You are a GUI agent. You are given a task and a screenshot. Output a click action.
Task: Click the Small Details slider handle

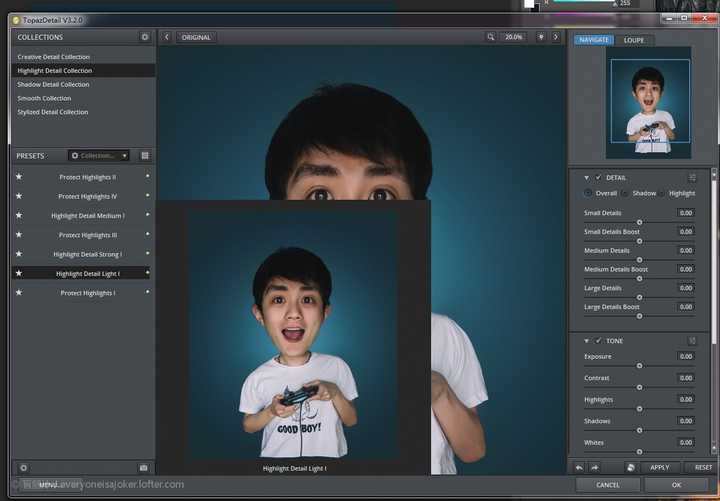tap(639, 222)
